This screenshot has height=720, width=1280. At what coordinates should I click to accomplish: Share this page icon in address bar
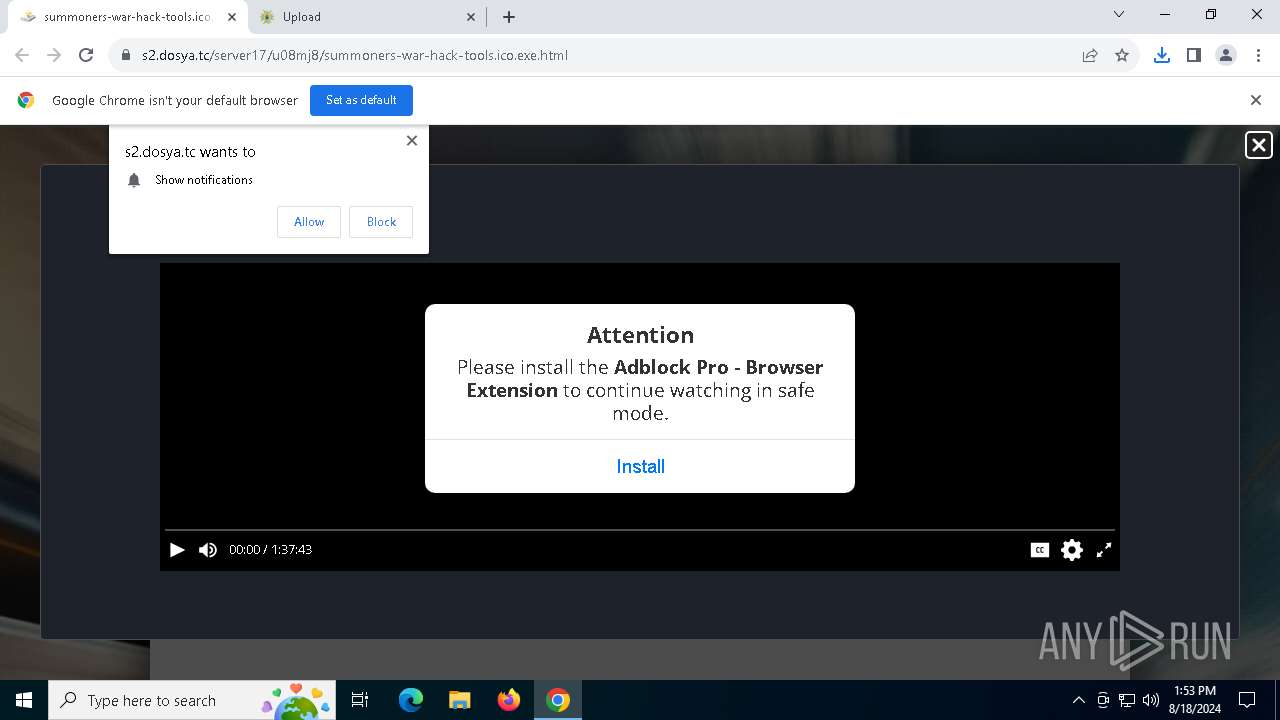(x=1090, y=55)
